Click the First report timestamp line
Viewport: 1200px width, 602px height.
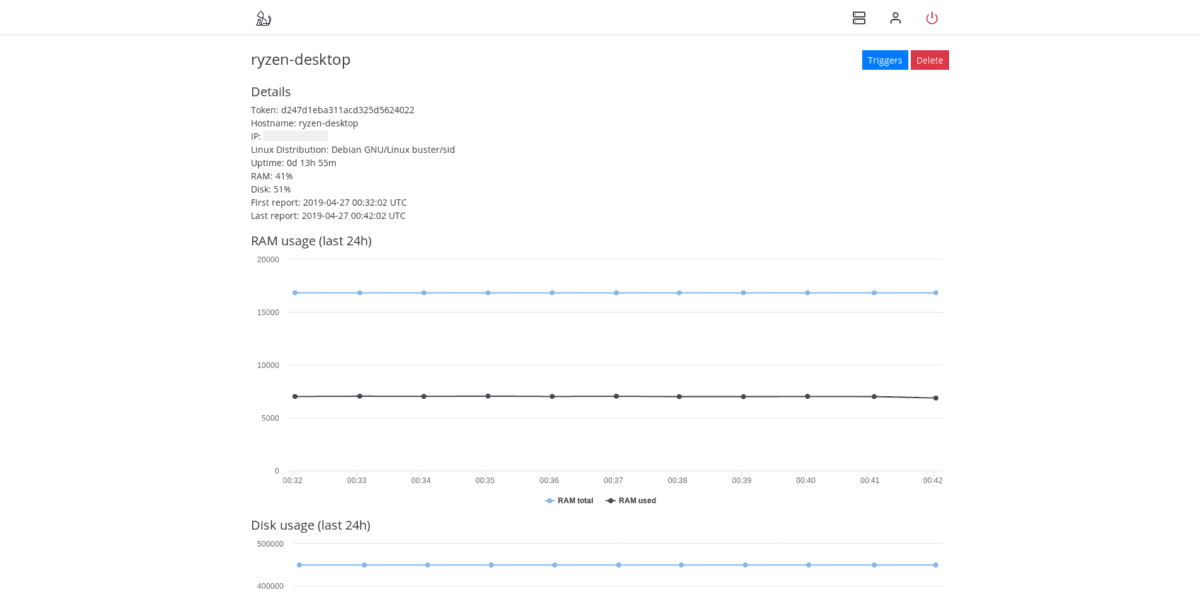pyautogui.click(x=329, y=202)
